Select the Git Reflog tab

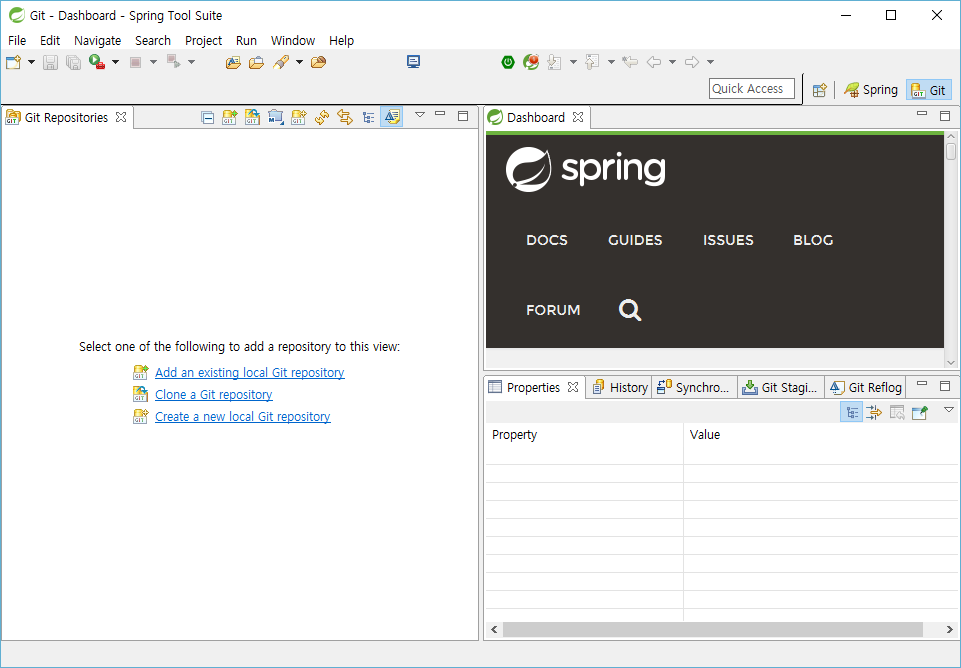[x=865, y=387]
